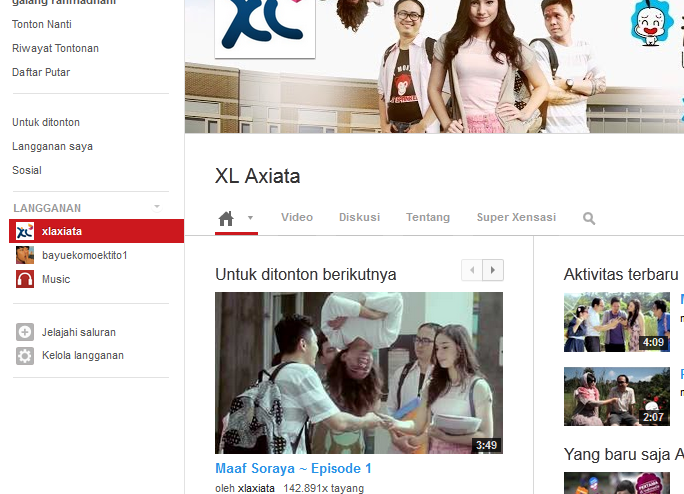
Task: Collapse the LANGGANAN section arrow
Action: point(157,207)
